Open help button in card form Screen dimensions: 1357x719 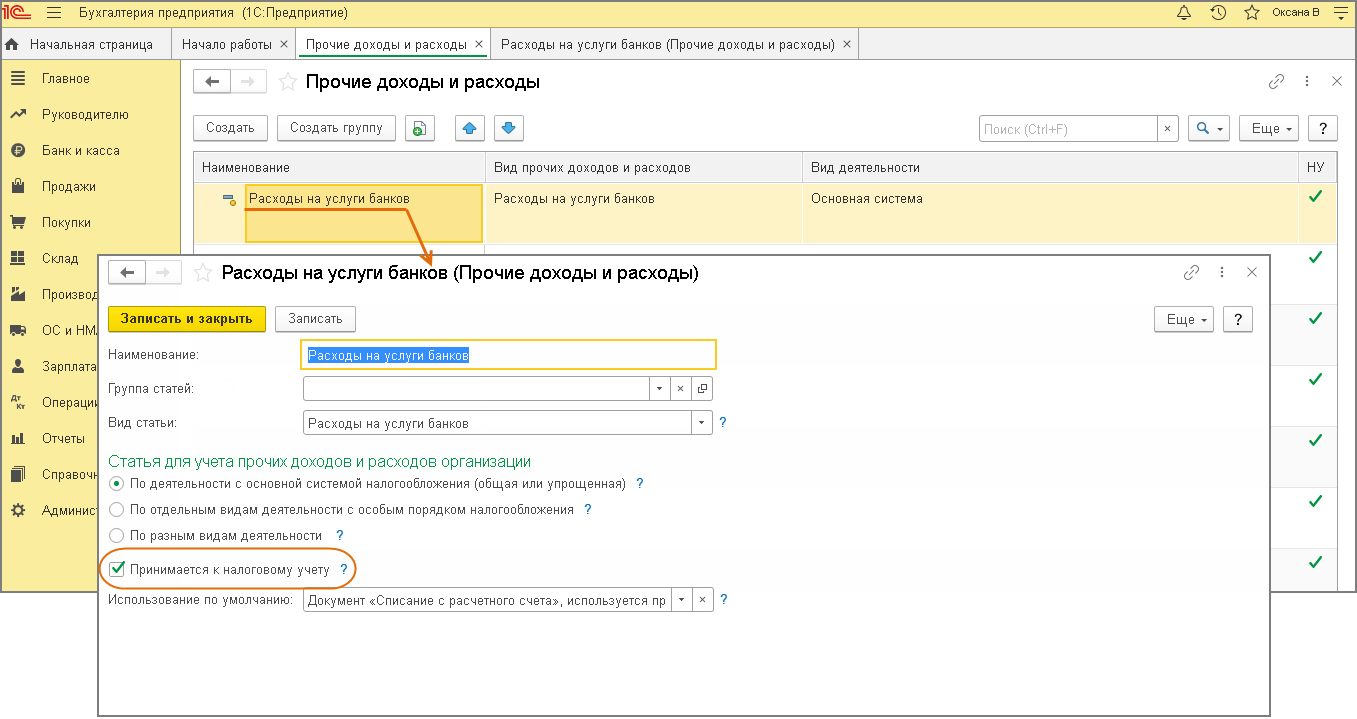[x=1238, y=319]
